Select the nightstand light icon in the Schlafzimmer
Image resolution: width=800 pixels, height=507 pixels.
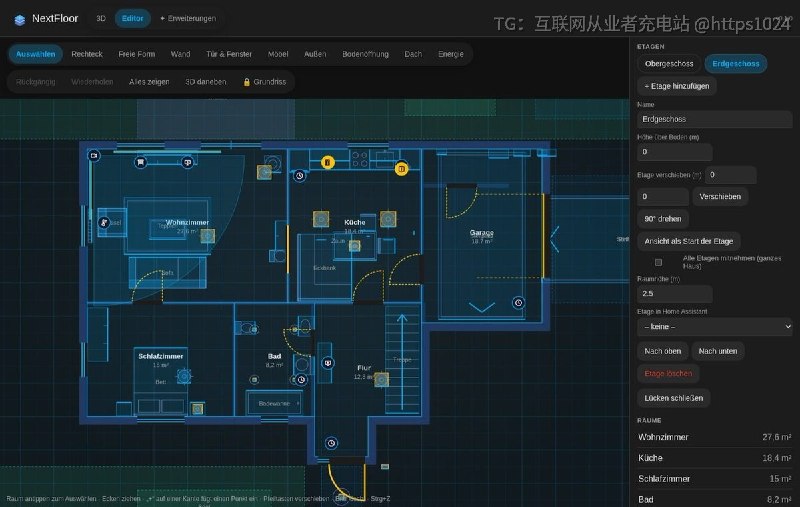197,408
